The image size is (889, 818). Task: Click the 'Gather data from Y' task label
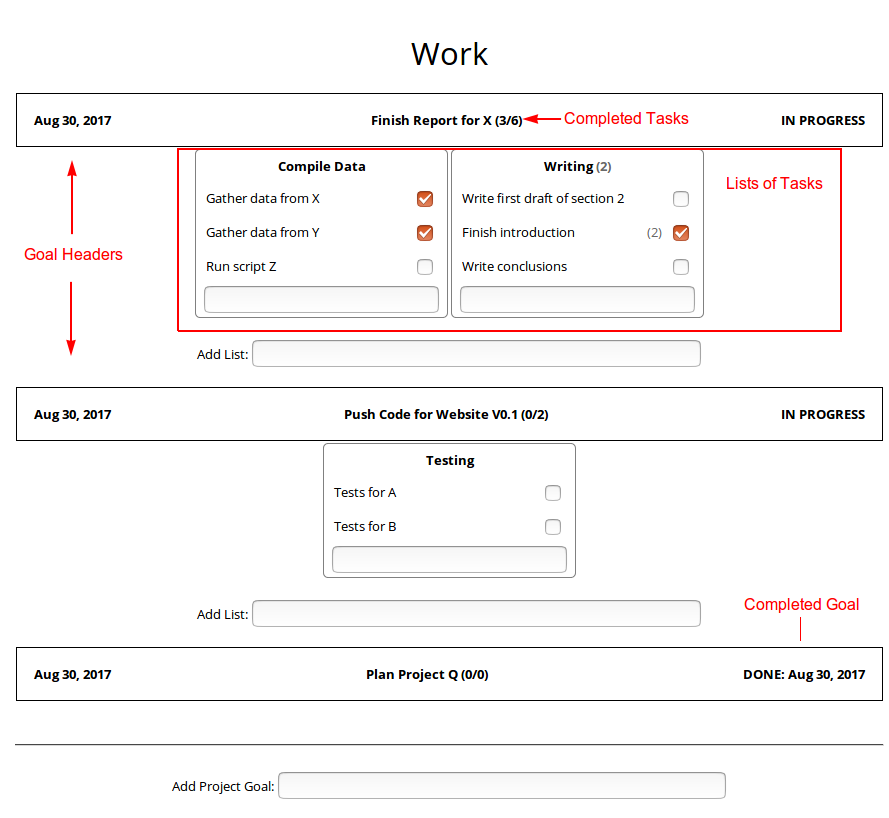[x=263, y=233]
